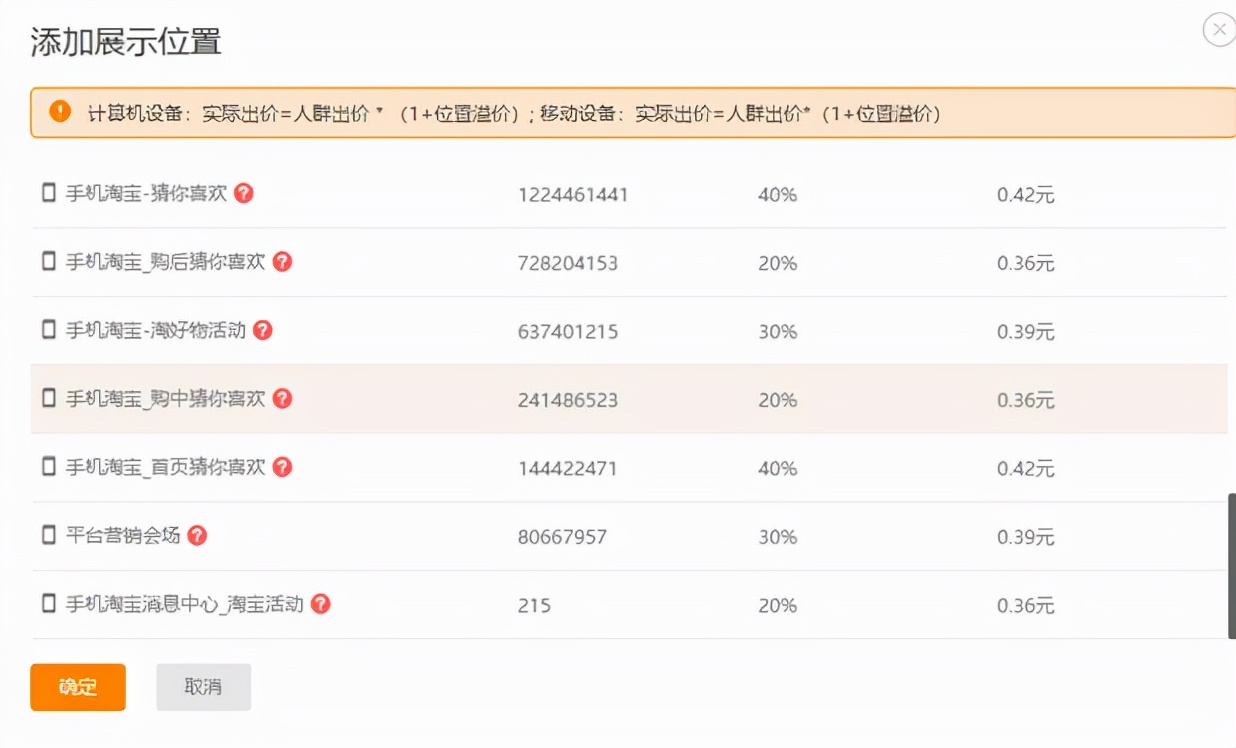Click the label 手机淘宝-淘好物活动
This screenshot has height=748, width=1236.
tap(156, 329)
